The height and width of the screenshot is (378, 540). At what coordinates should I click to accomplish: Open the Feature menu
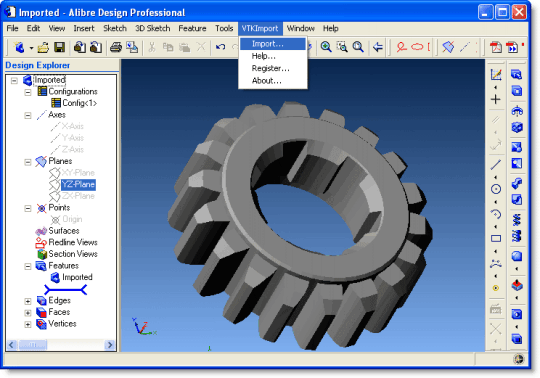pyautogui.click(x=192, y=28)
